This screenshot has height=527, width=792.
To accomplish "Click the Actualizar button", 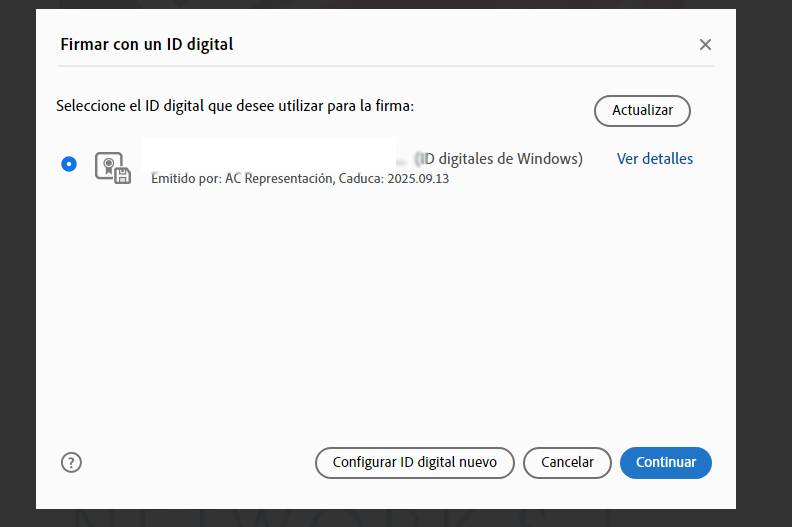I will [642, 110].
